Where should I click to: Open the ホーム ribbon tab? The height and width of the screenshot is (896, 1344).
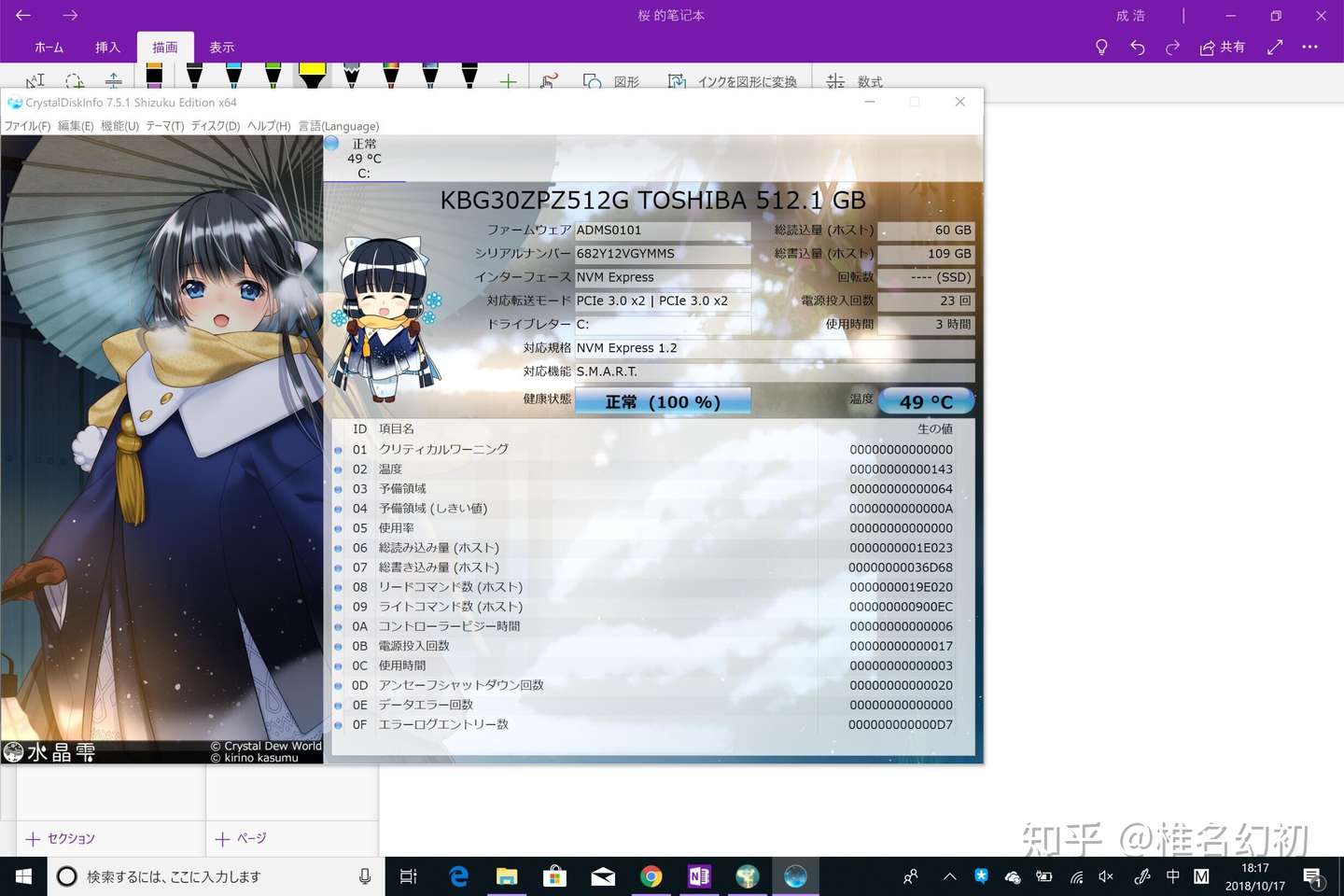[x=49, y=47]
